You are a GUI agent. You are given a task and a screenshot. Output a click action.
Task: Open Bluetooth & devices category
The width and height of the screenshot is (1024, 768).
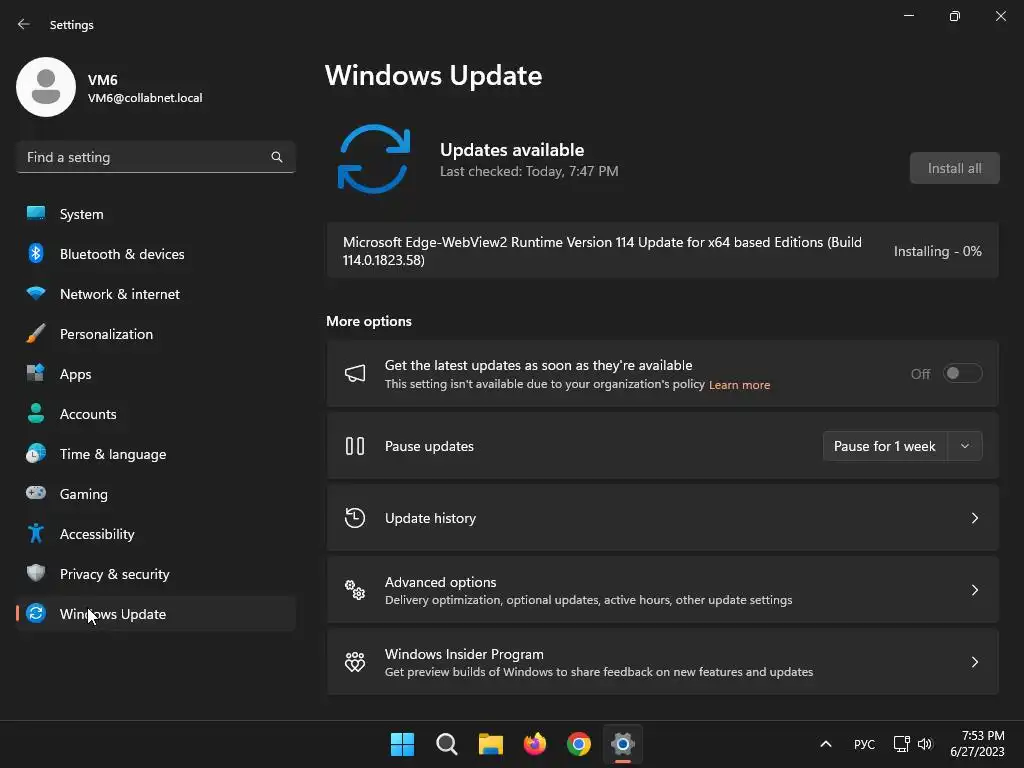pyautogui.click(x=156, y=253)
